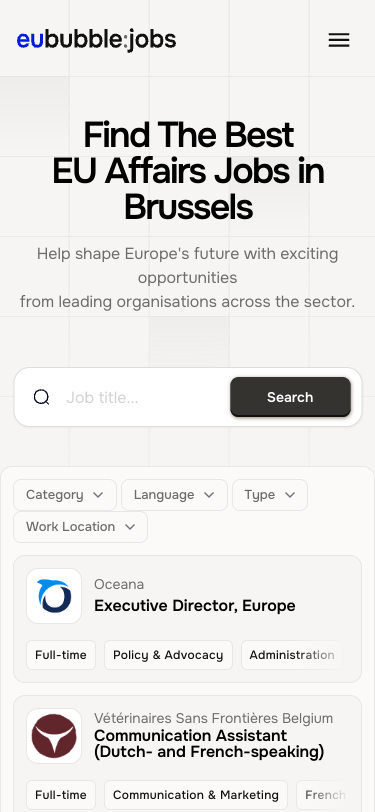The image size is (375, 812).
Task: Expand the Category filter
Action: pyautogui.click(x=65, y=495)
